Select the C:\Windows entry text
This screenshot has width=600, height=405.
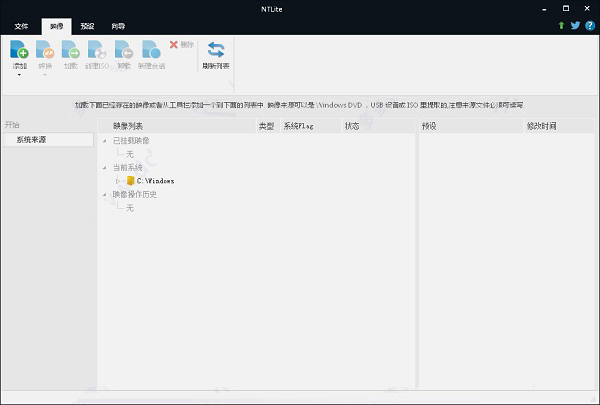pyautogui.click(x=156, y=181)
